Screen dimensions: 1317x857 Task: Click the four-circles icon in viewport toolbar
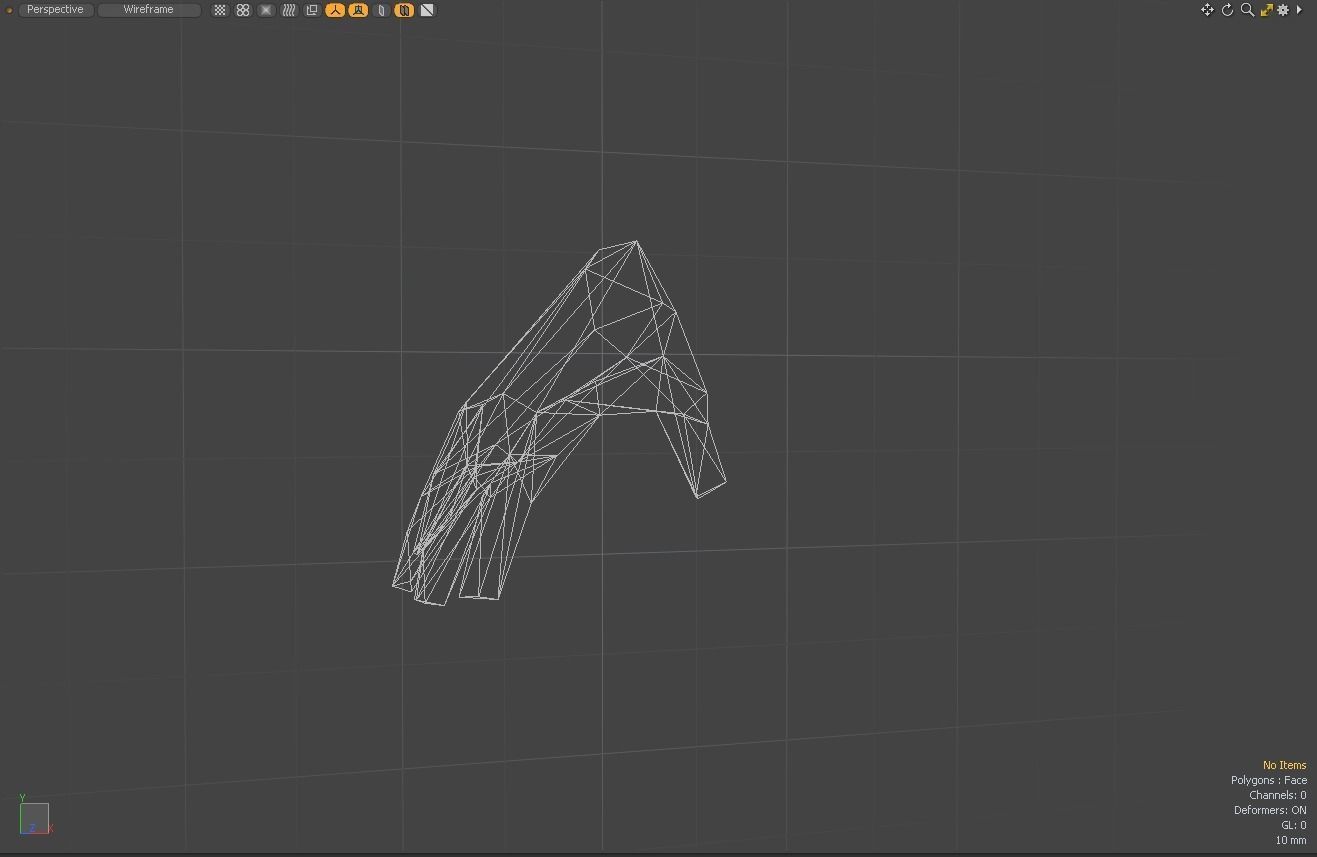(243, 10)
